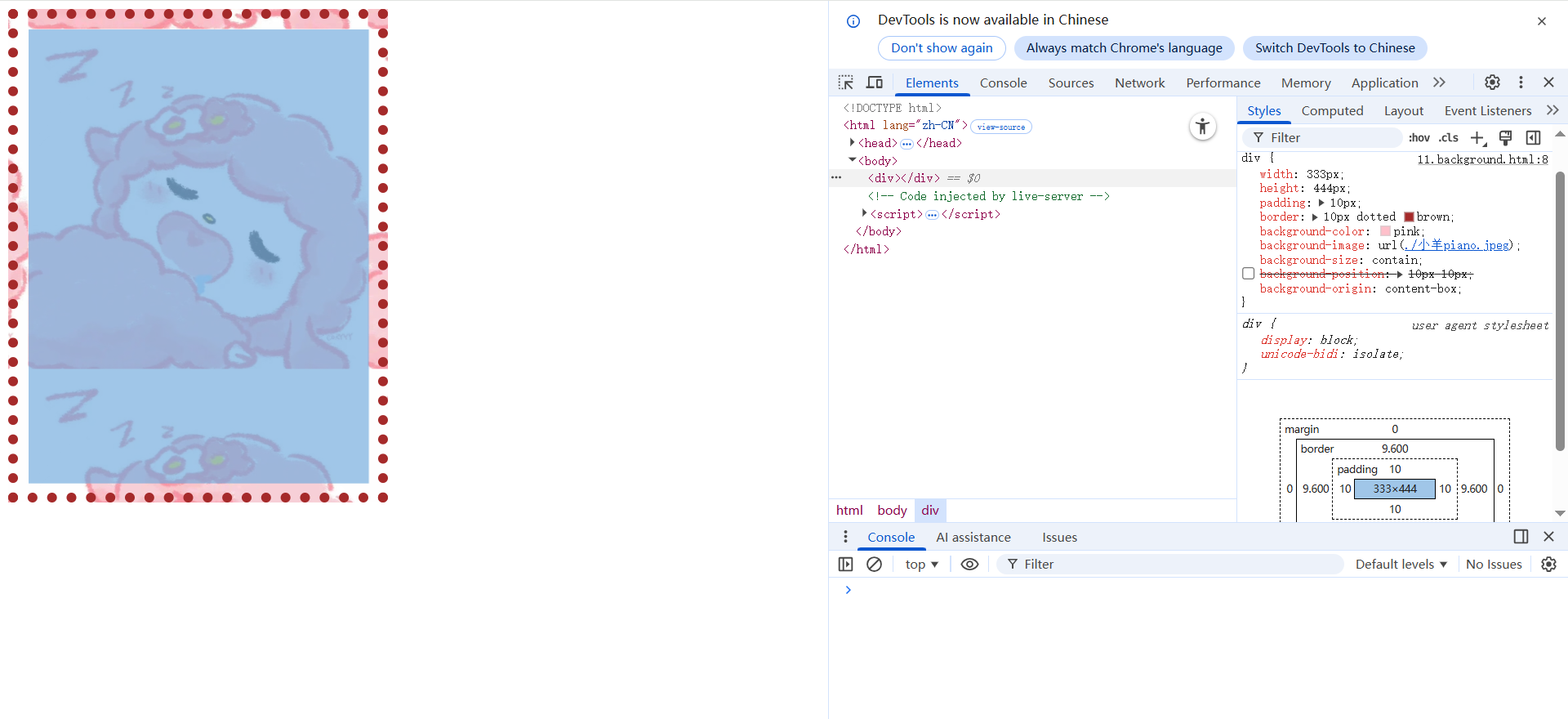Dismiss the Chinese language notification
Image resolution: width=1568 pixels, height=719 pixels.
coord(1542,21)
